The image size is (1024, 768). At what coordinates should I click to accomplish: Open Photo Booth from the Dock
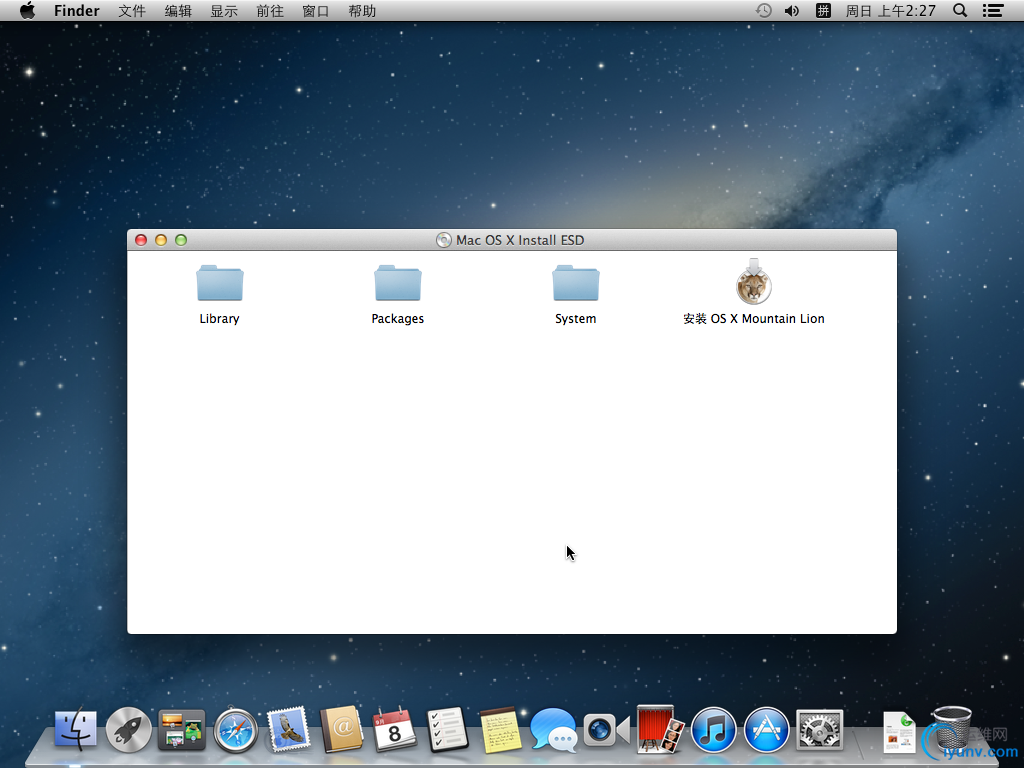coord(660,729)
